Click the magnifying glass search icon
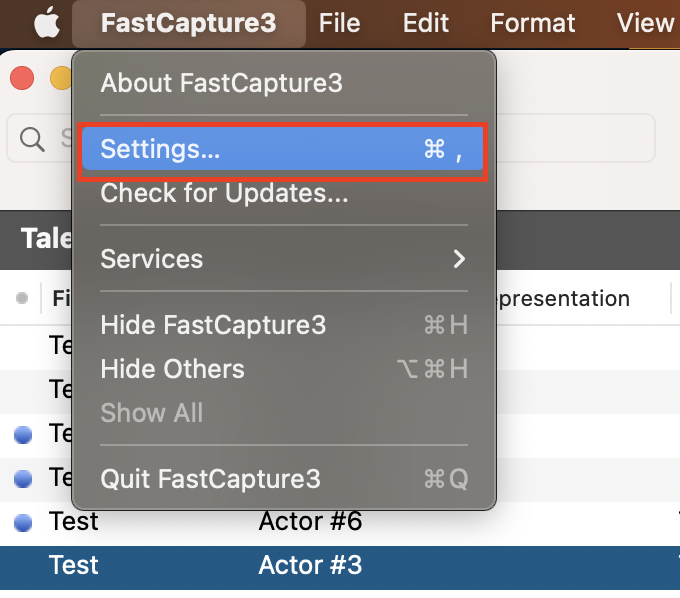The width and height of the screenshot is (680, 598). point(32,139)
